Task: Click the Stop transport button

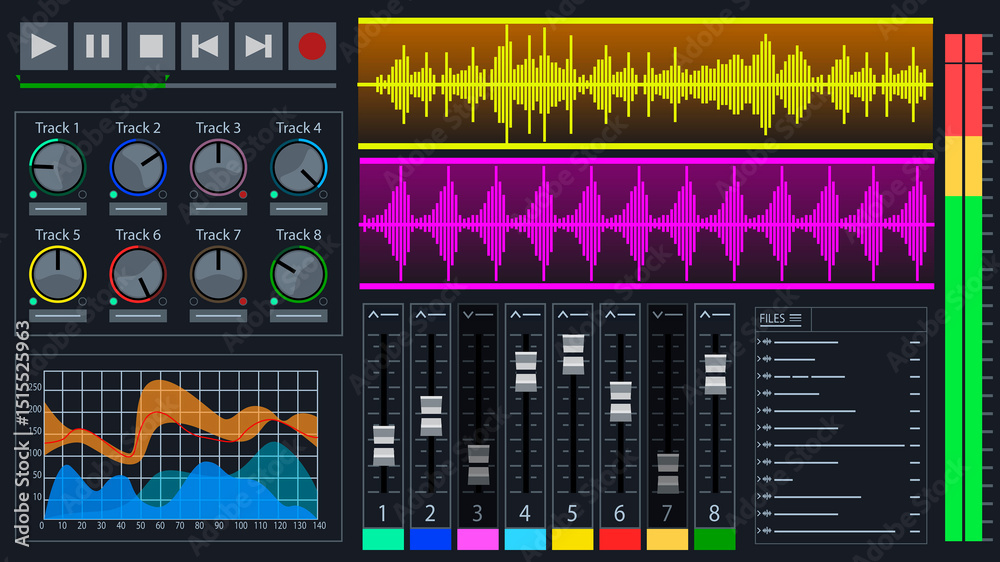Action: (x=151, y=46)
